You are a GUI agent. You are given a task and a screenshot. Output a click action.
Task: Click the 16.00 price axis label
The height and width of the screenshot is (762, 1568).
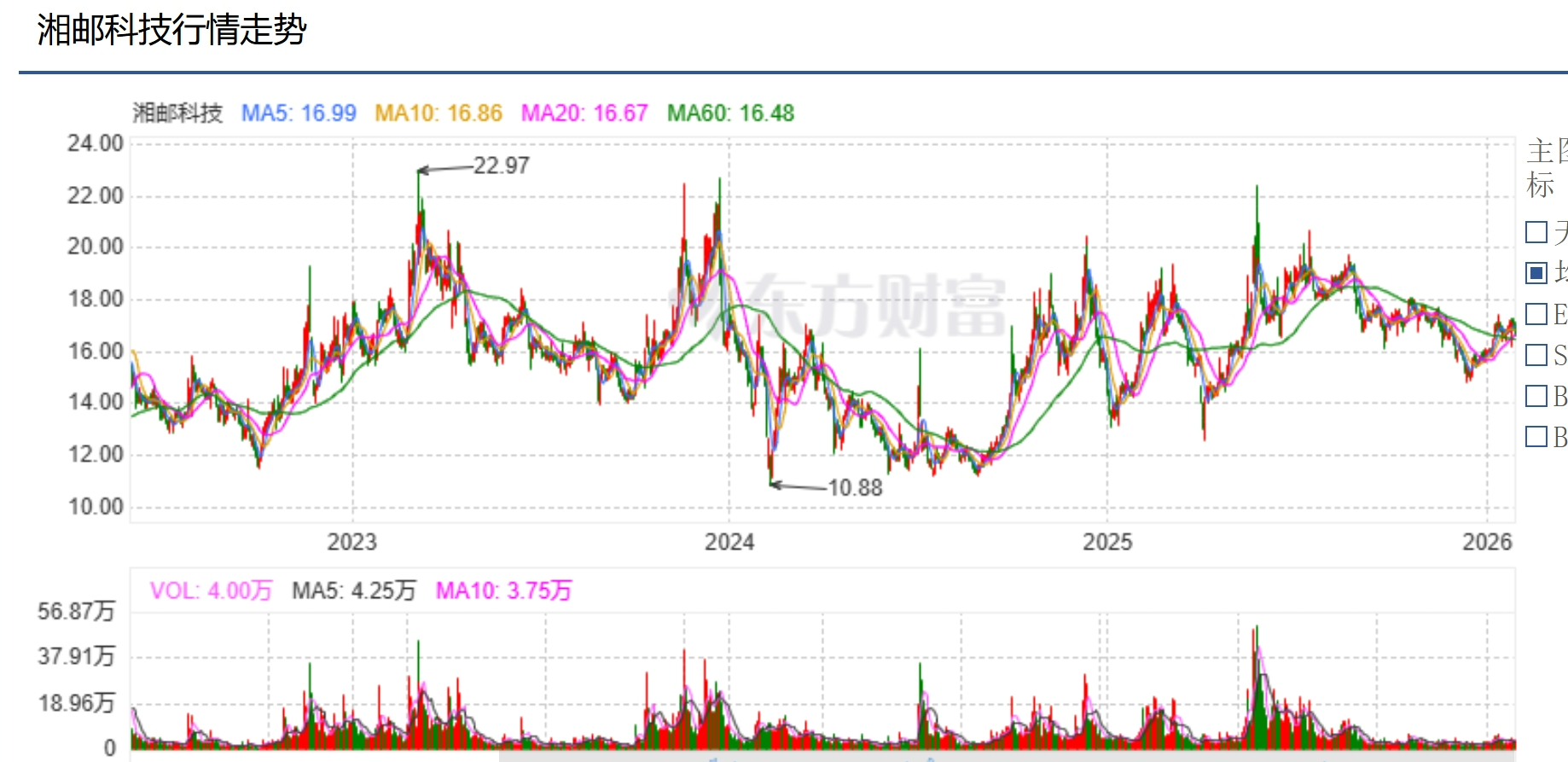[96, 351]
